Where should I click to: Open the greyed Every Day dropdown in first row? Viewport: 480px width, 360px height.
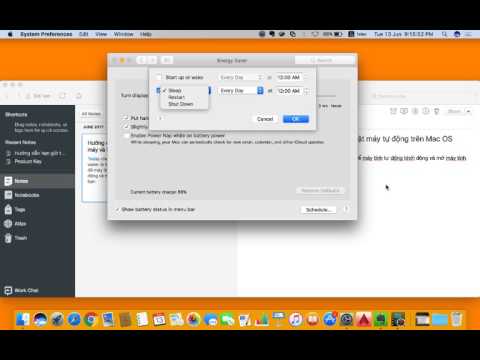point(241,77)
